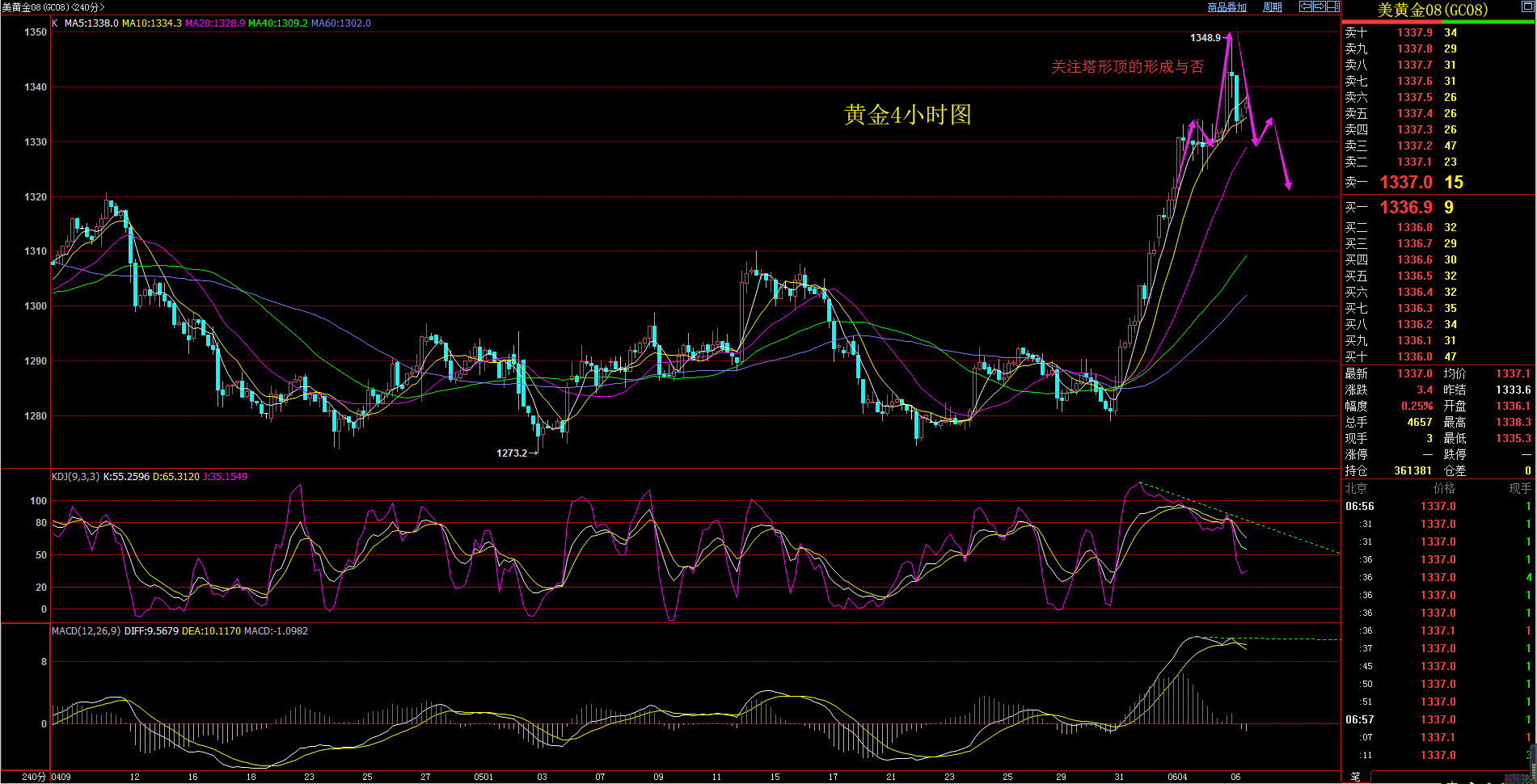Open the 周期 period selector
This screenshot has height=784, width=1537.
click(x=1273, y=7)
